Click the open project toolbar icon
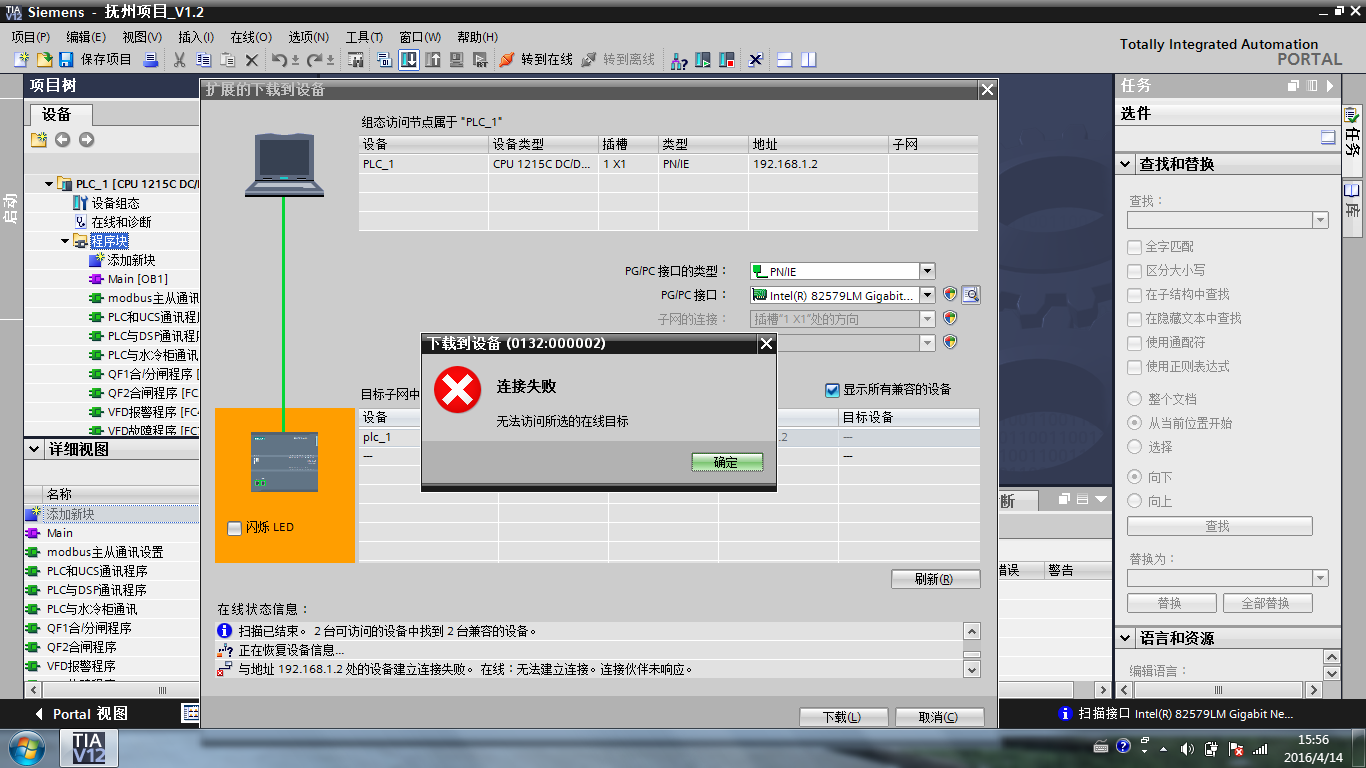The height and width of the screenshot is (768, 1366). 44,60
